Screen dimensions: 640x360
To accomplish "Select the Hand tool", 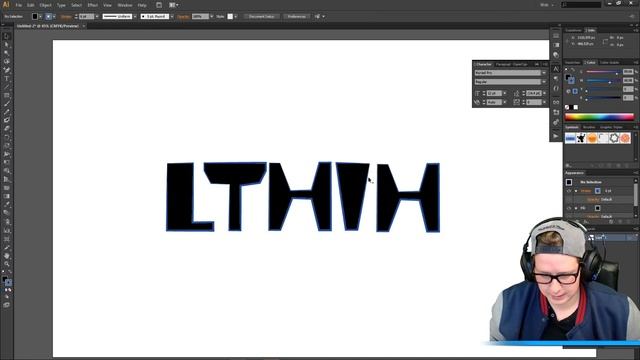I will [7, 256].
